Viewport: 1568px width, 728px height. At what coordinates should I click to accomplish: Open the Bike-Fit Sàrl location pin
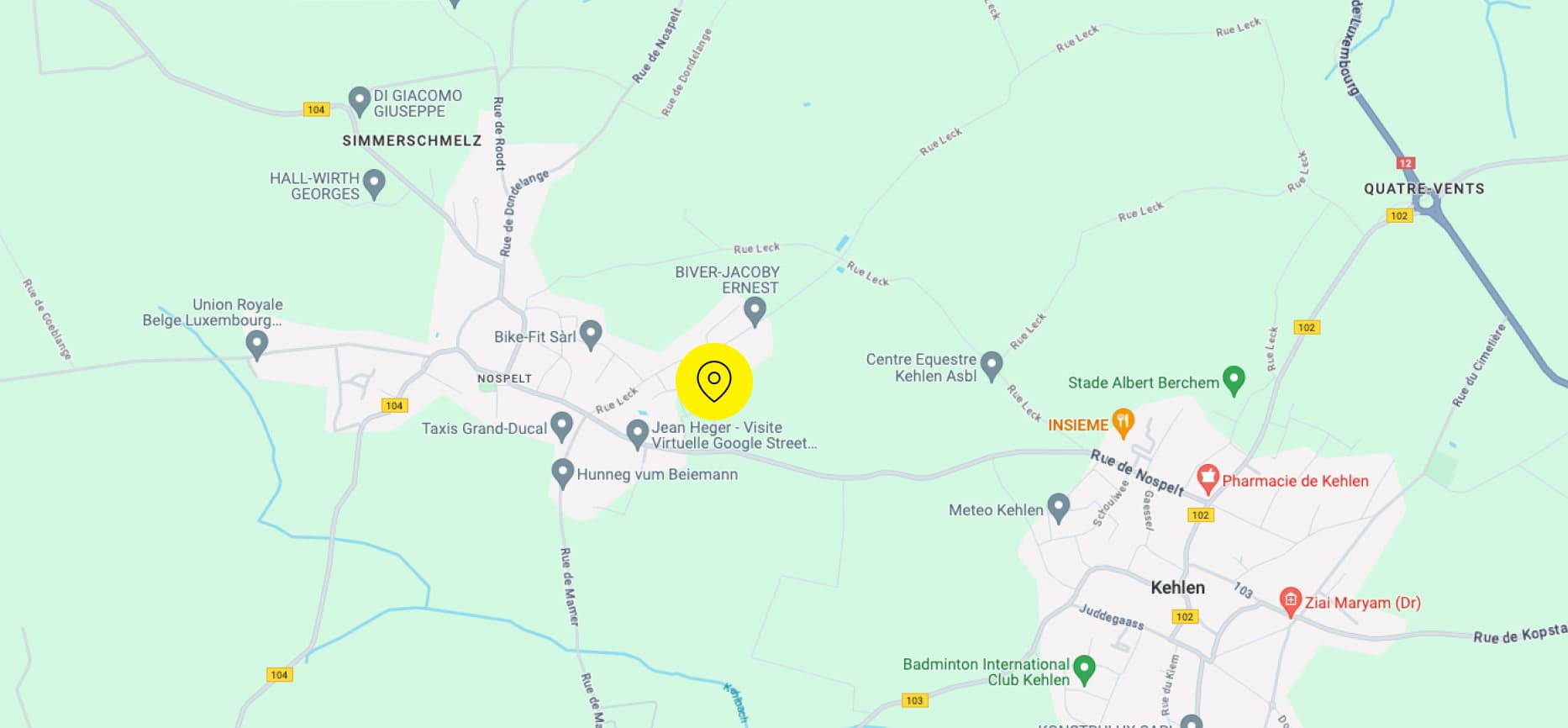coord(591,335)
